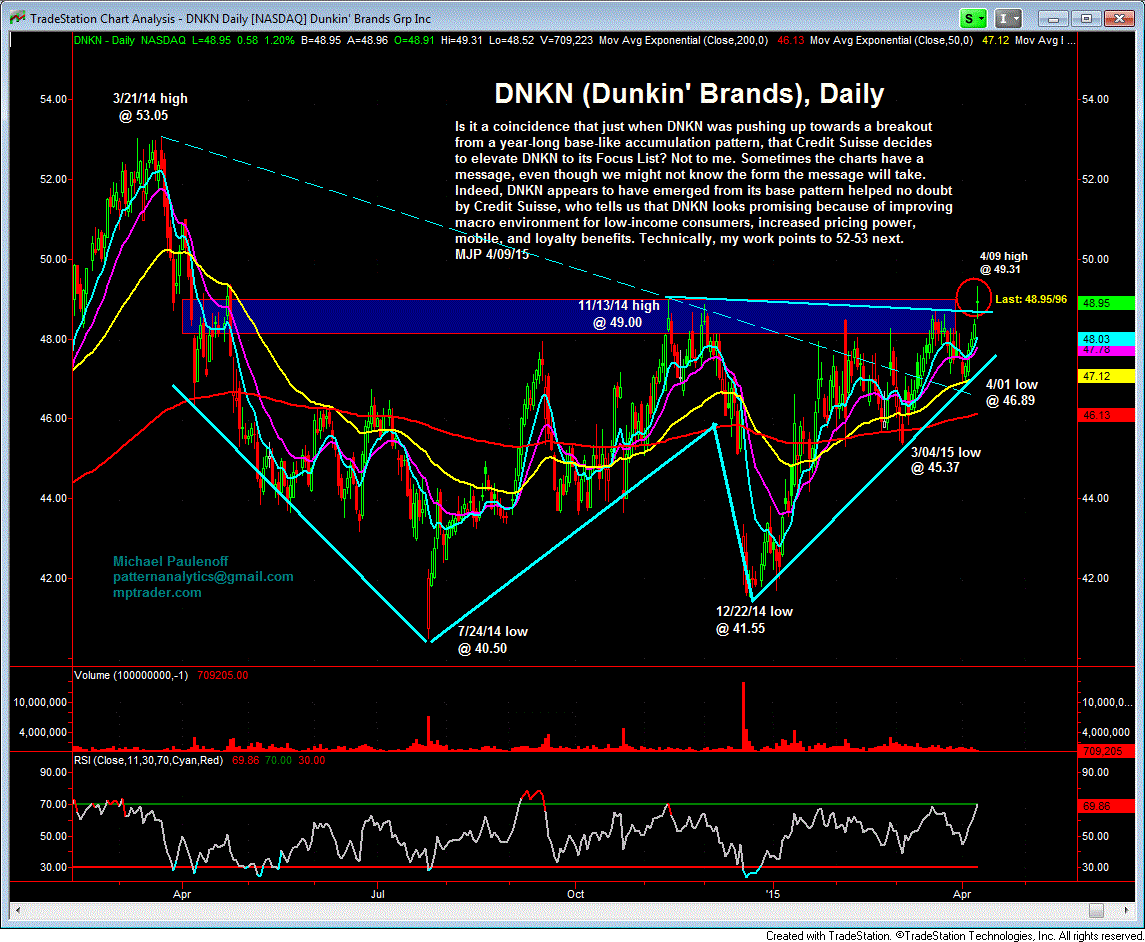This screenshot has width=1145, height=942.
Task: Click the red 46.13 EMA price tag
Action: [x=1106, y=415]
